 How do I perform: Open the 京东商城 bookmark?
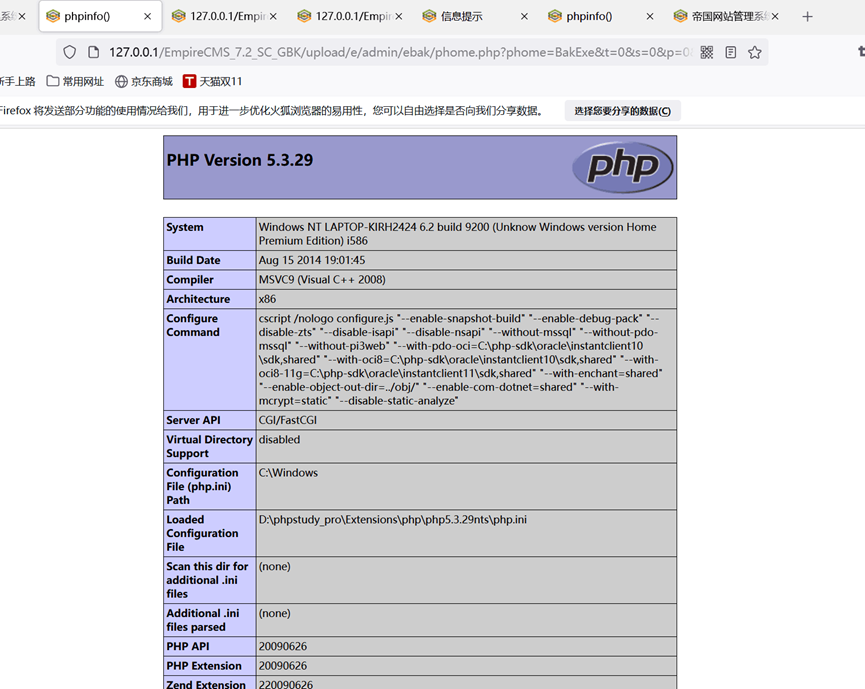[x=144, y=82]
